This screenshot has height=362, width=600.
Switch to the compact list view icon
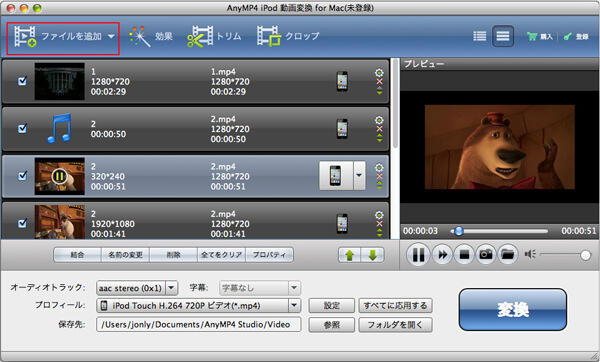click(x=479, y=36)
